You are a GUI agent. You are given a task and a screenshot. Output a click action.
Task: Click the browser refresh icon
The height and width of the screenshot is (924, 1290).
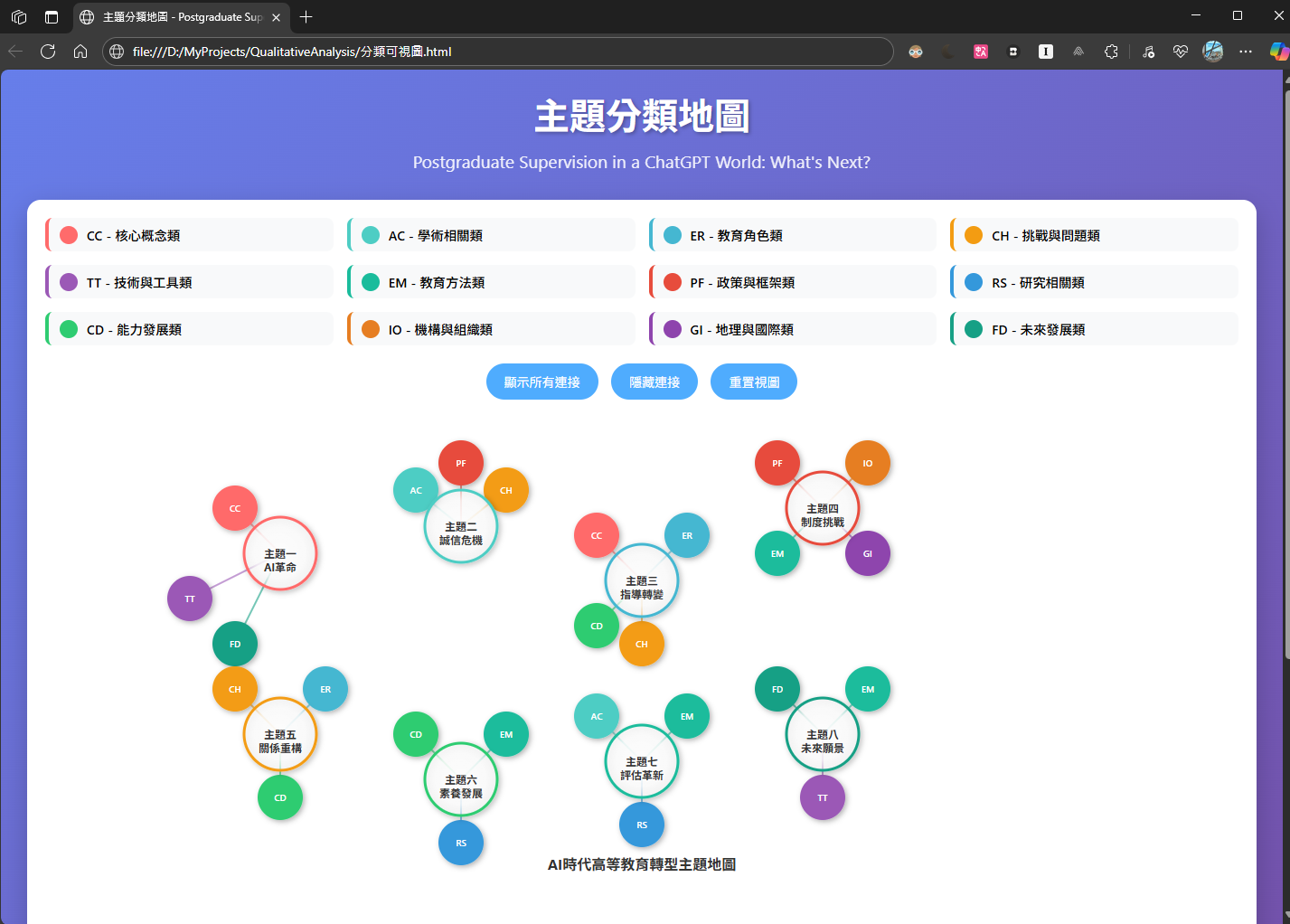tap(48, 52)
